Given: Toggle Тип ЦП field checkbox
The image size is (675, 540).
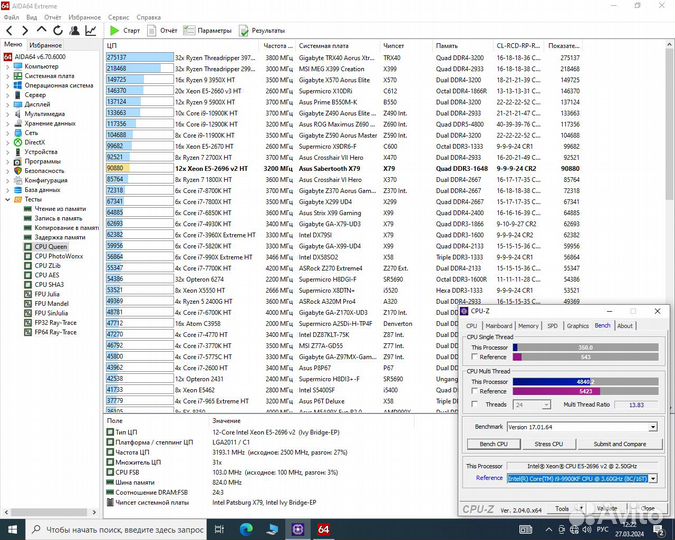Looking at the screenshot, I should tap(110, 432).
